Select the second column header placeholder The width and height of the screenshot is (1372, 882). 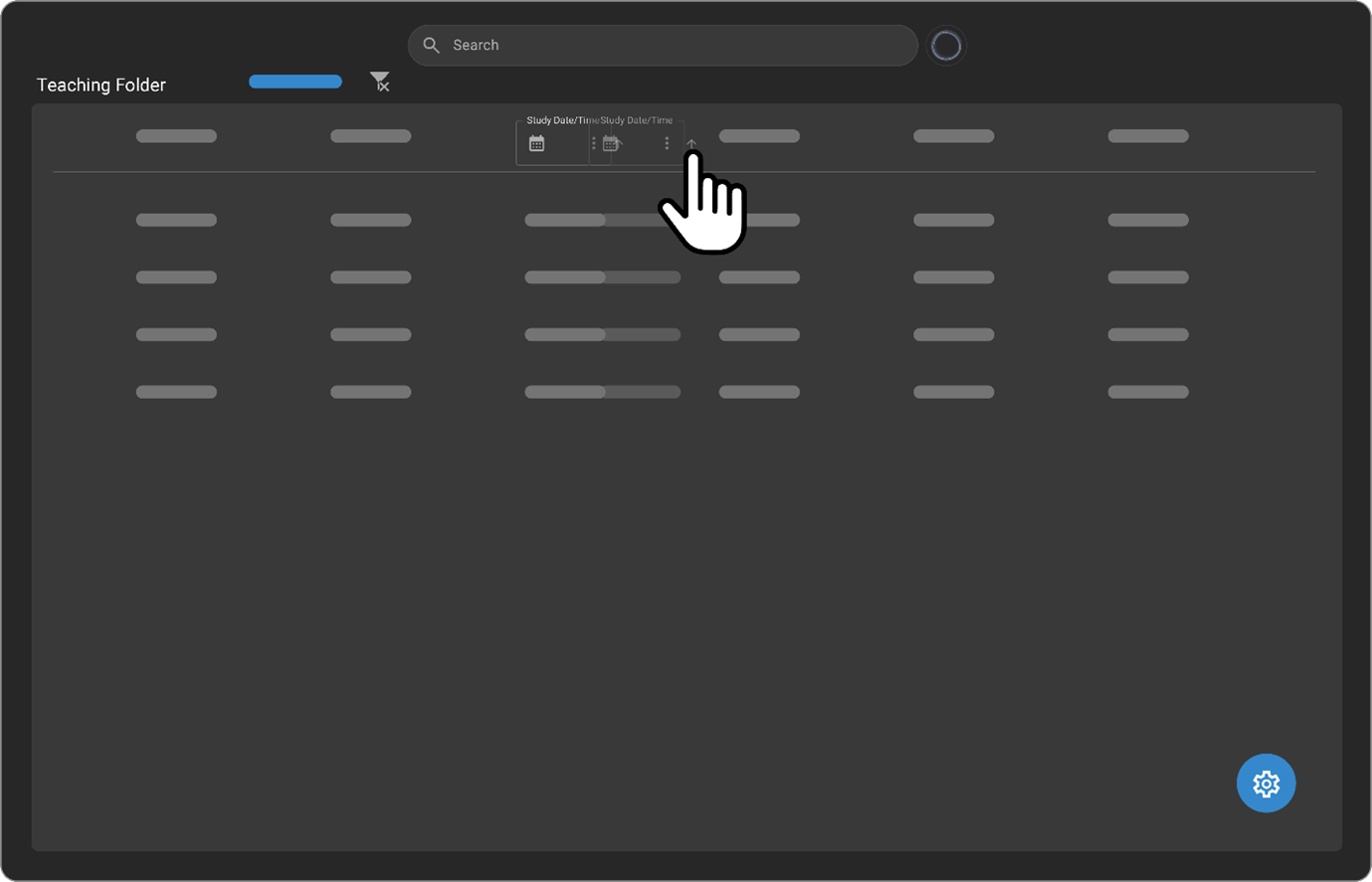(x=370, y=136)
